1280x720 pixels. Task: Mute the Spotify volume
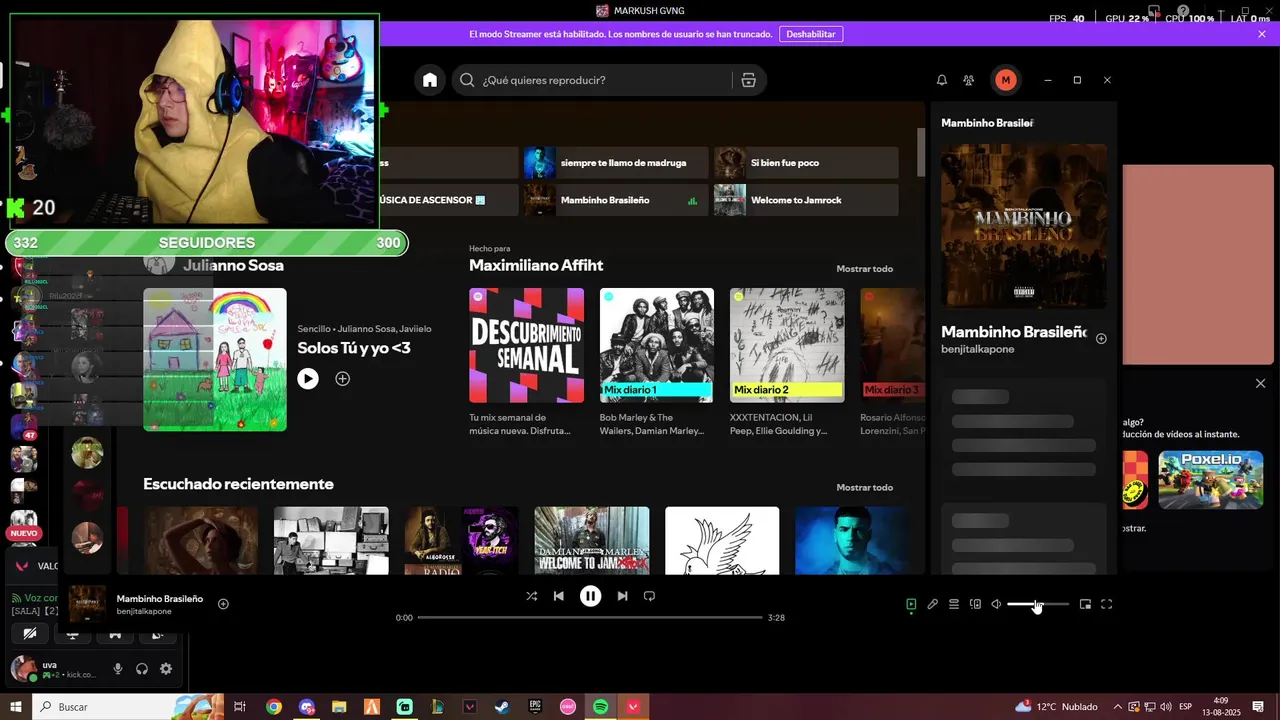996,604
